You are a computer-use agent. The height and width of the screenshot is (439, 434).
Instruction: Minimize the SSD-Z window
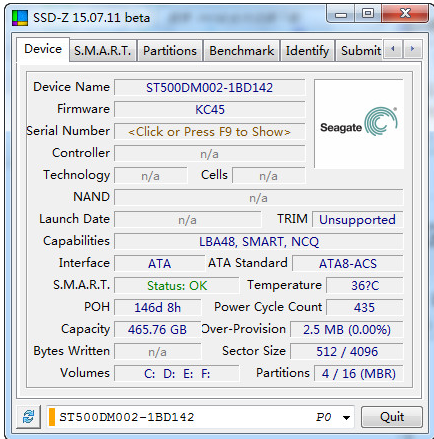(341, 14)
